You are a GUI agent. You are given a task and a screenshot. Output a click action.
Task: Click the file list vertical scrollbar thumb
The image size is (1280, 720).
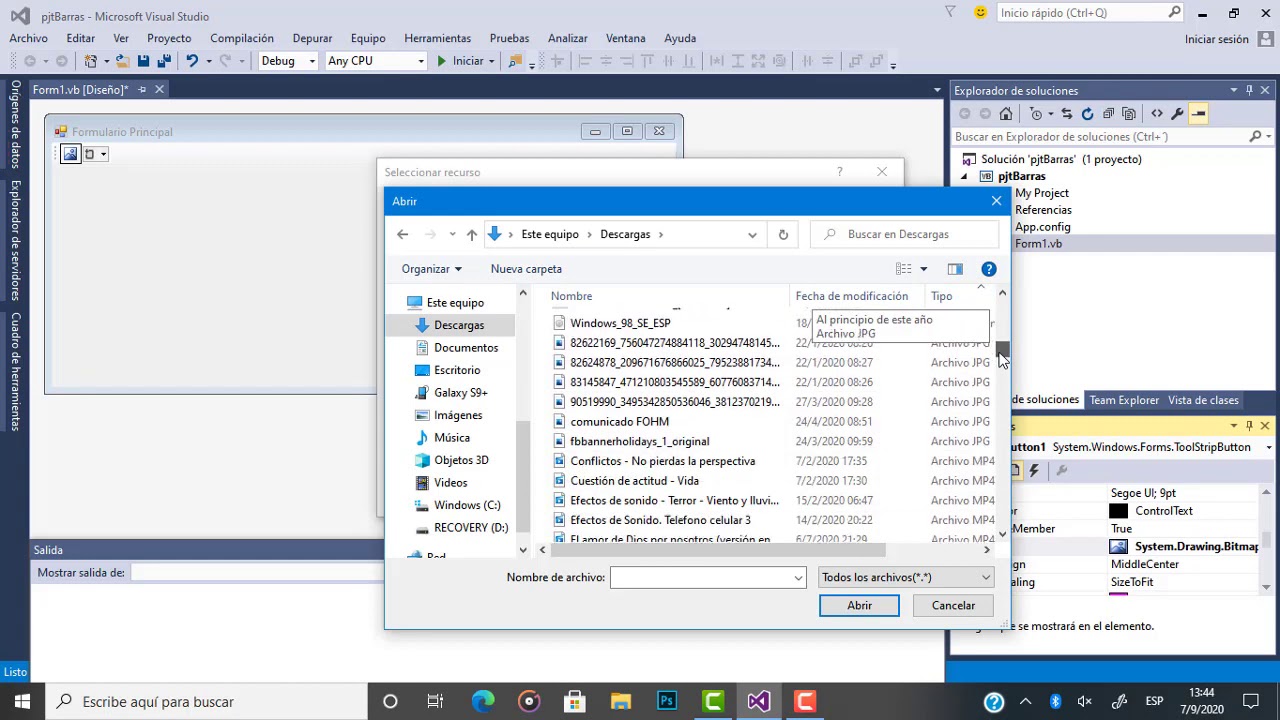coord(1002,349)
